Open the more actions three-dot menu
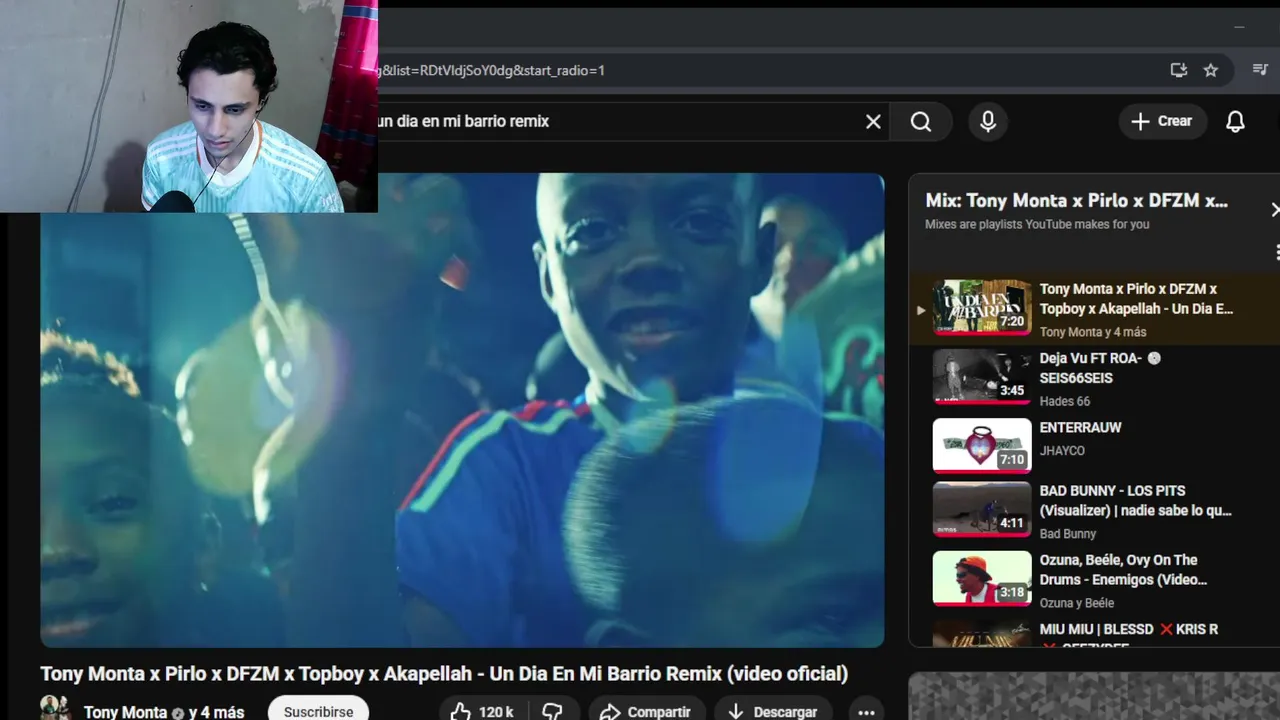Screen dimensions: 1280x720 (x=866, y=712)
